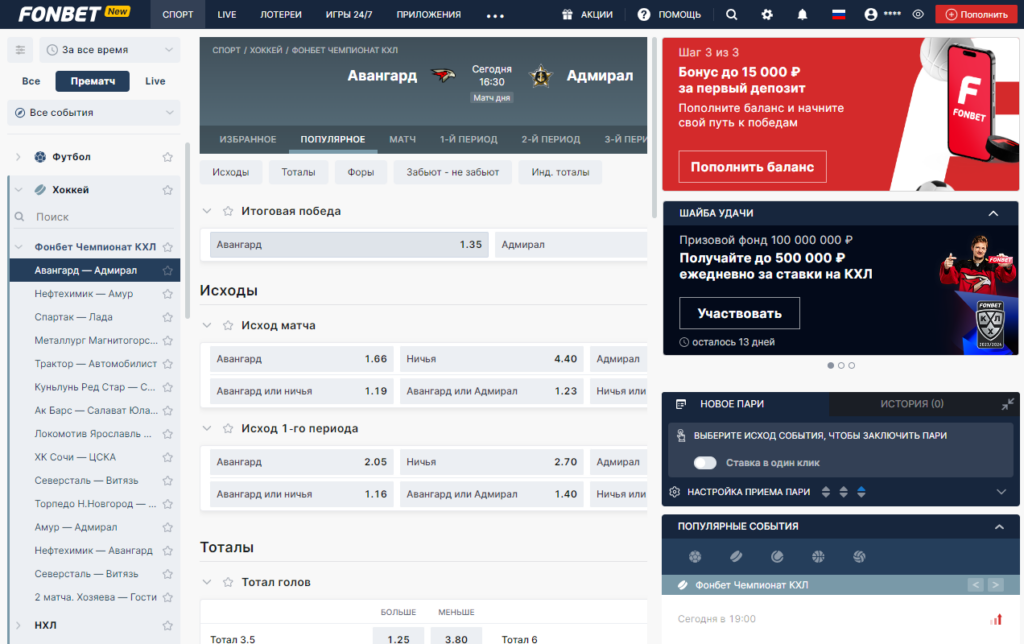Screen dimensions: 1024x644
Task: Favorite Тотал голов market star
Action: tap(228, 582)
